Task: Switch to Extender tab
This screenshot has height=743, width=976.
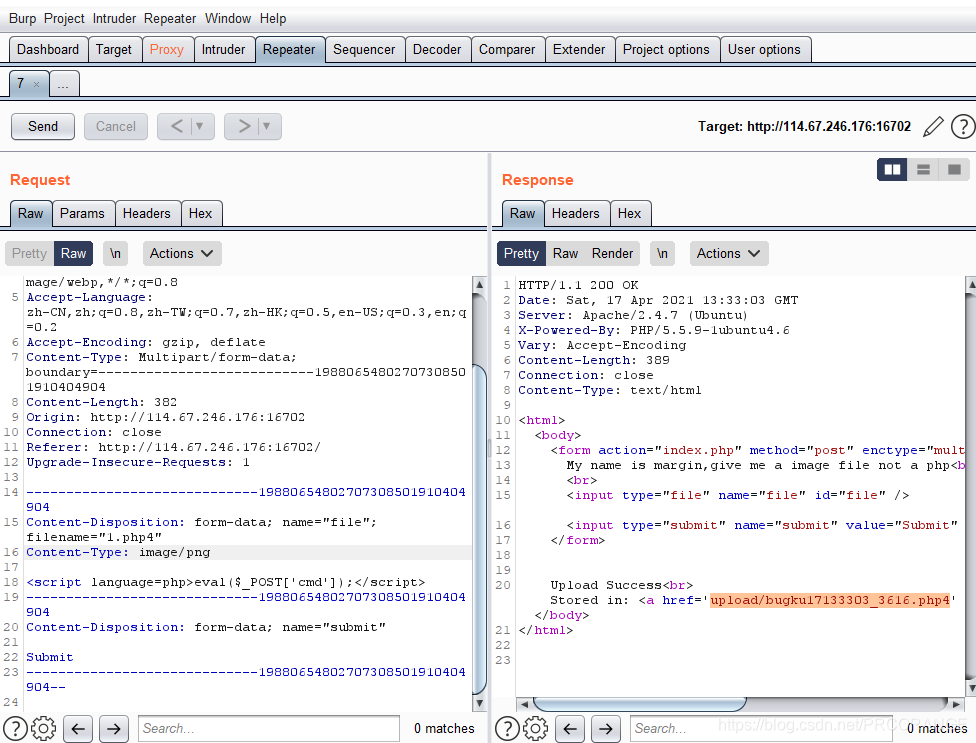Action: coord(579,50)
